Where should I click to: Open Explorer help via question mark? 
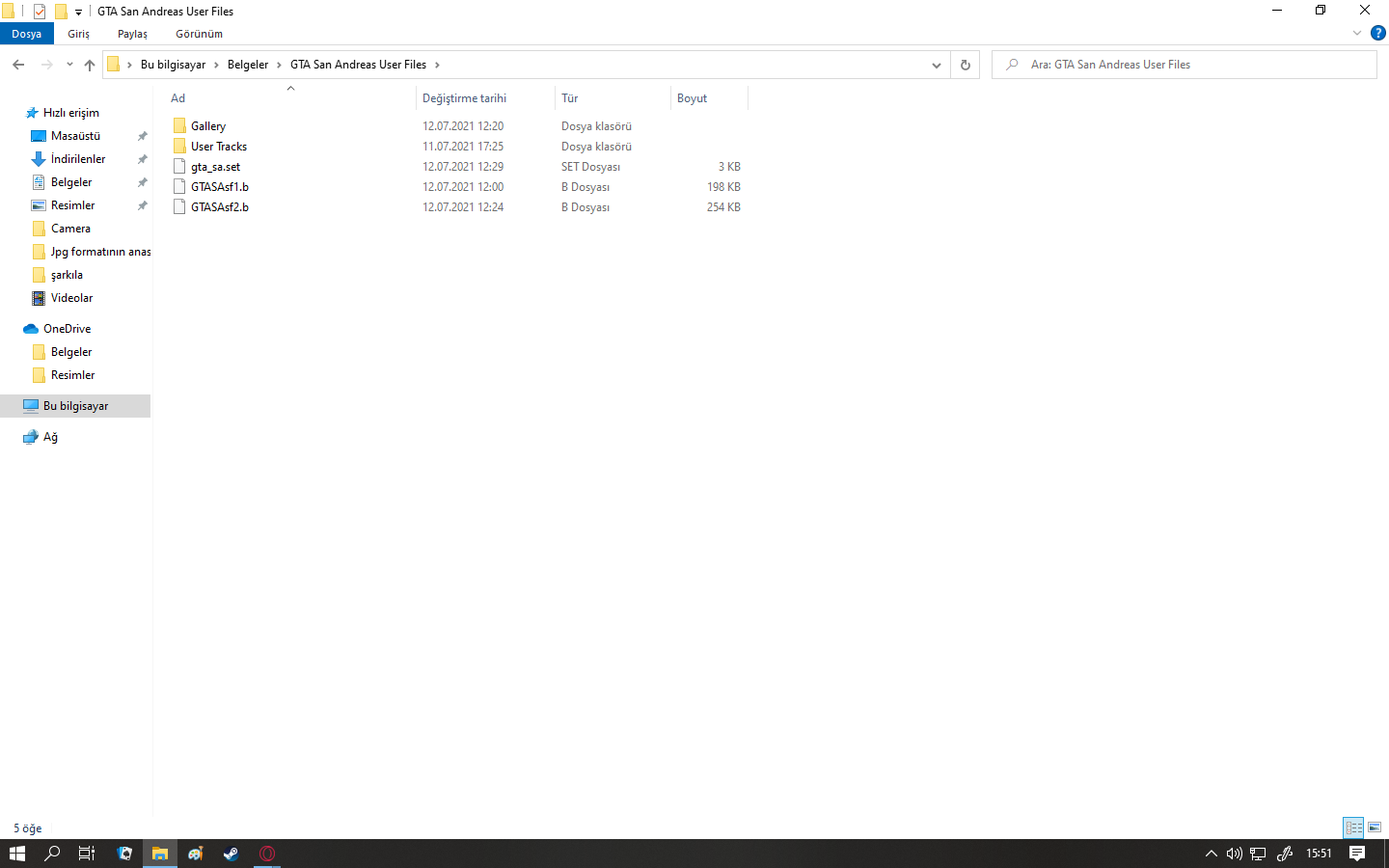(1378, 33)
